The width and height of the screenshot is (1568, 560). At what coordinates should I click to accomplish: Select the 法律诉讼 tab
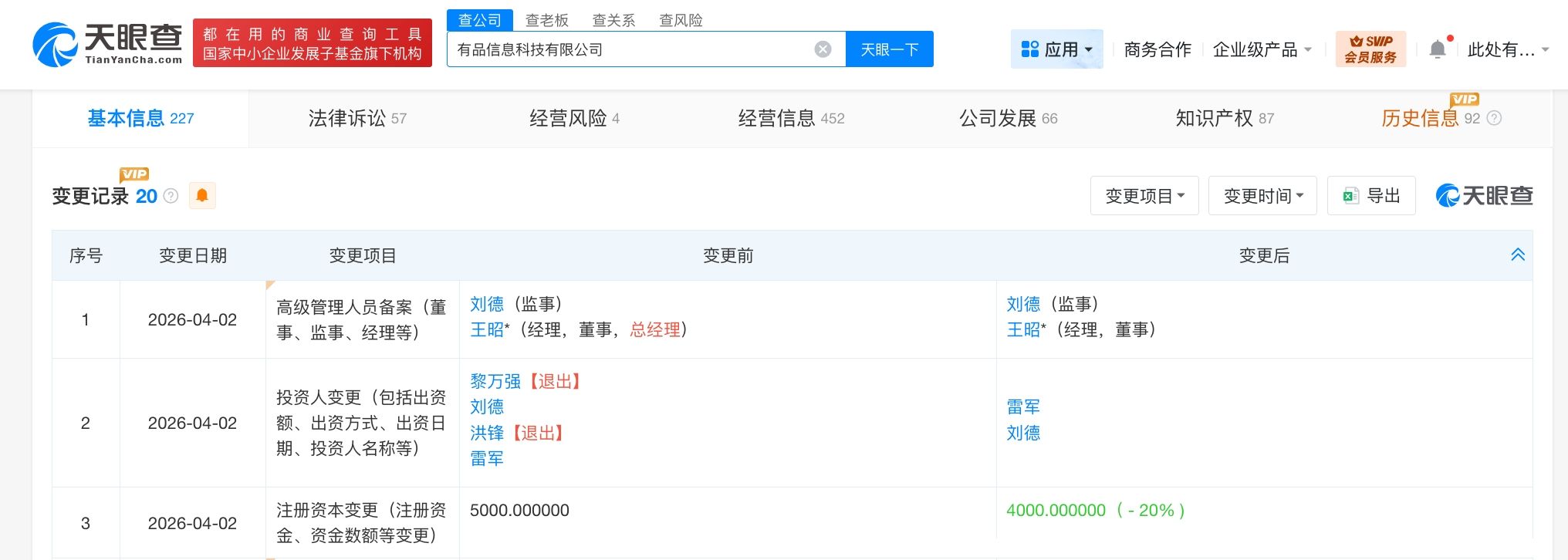357,118
